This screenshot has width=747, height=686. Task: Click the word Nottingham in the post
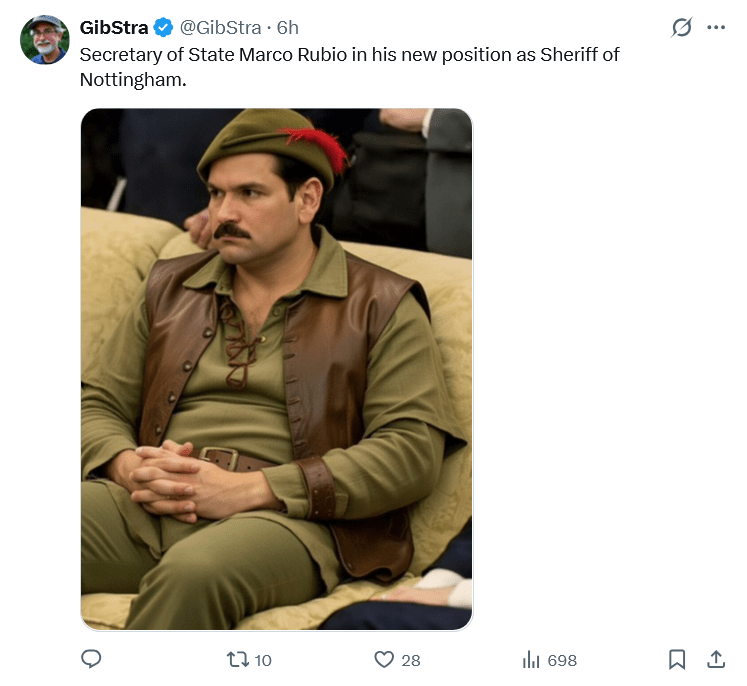tap(131, 80)
